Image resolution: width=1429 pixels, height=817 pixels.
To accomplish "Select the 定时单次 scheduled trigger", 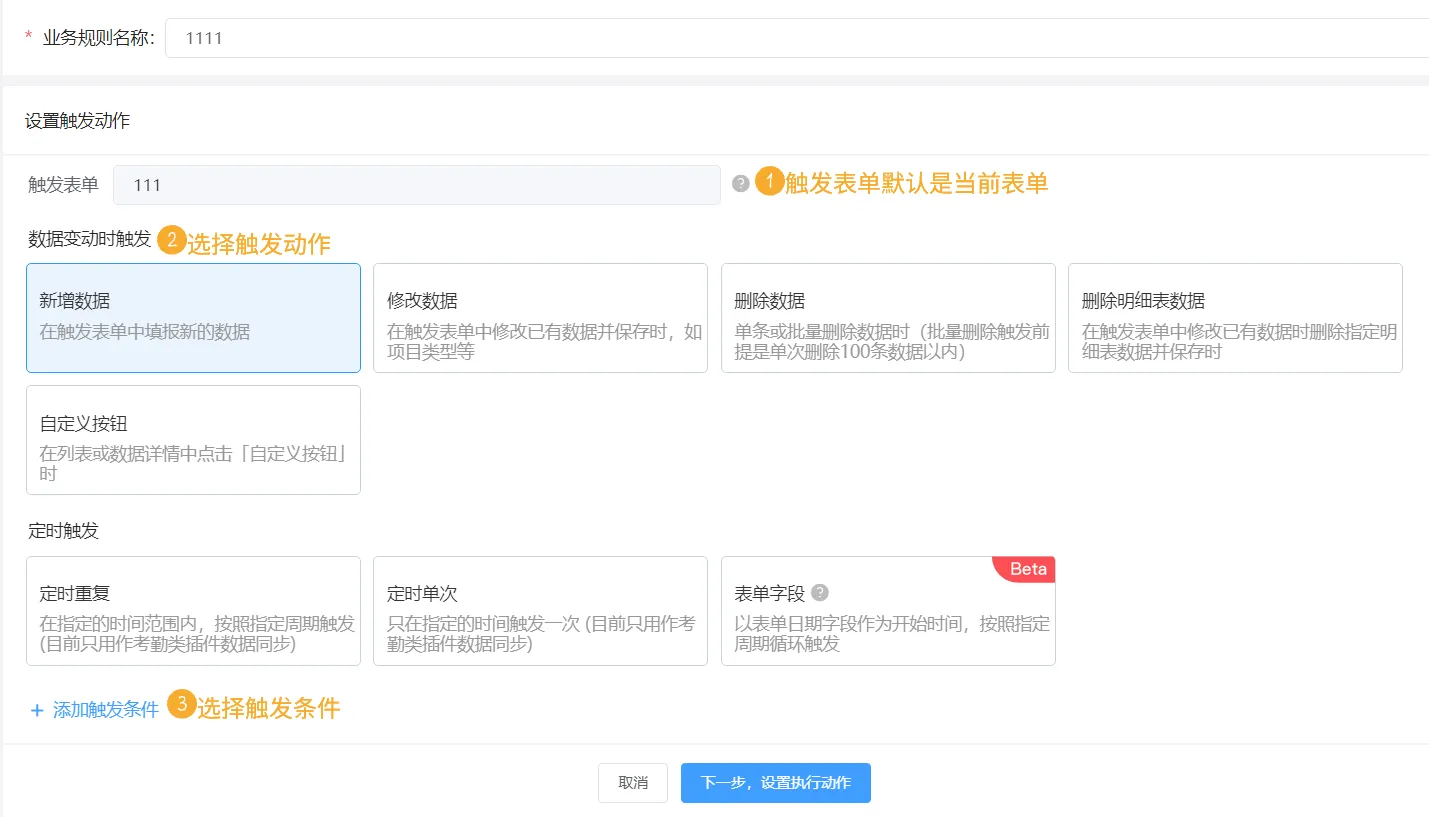I will pos(540,611).
